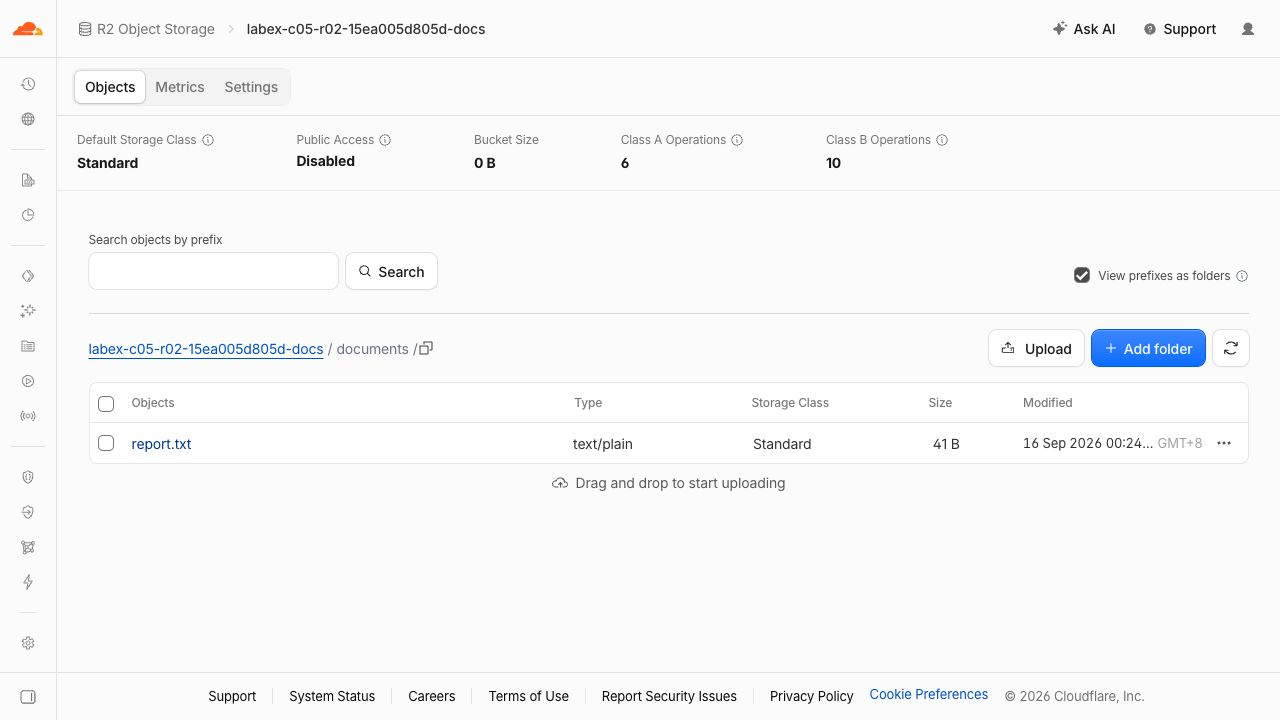This screenshot has height=720, width=1280.
Task: Copy the documents path with copy icon
Action: coord(426,348)
